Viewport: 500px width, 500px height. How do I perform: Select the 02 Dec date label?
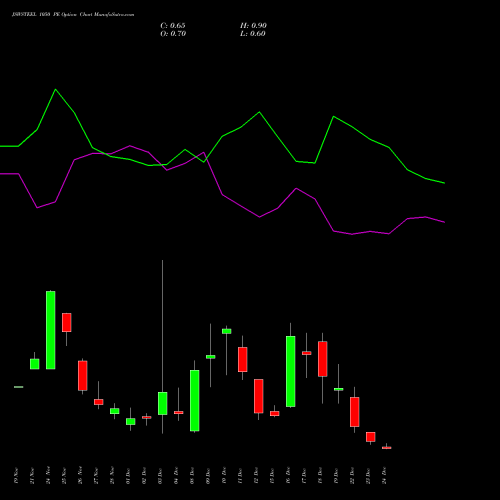pos(144,476)
